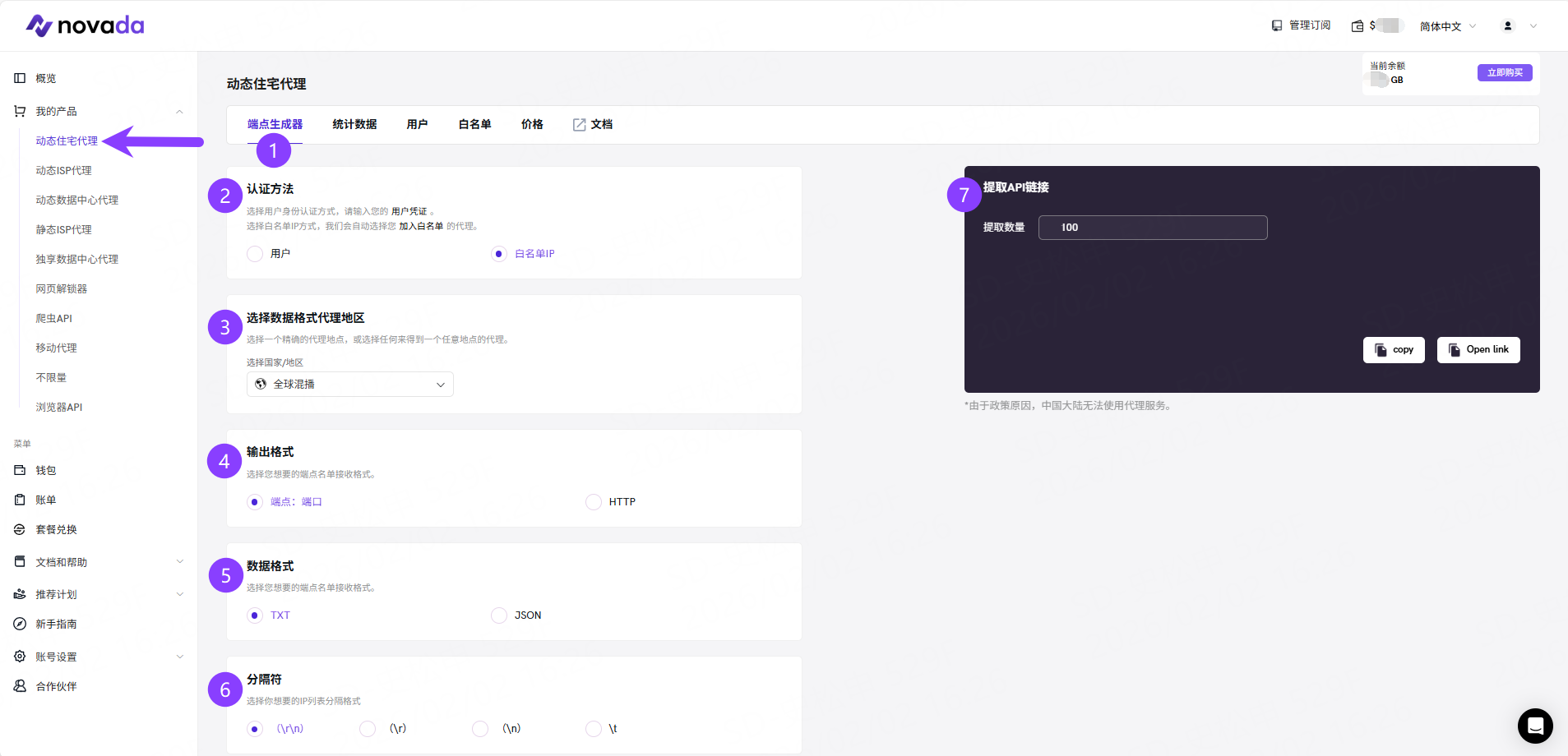
Task: Select the User authentication radio button
Action: click(x=255, y=254)
